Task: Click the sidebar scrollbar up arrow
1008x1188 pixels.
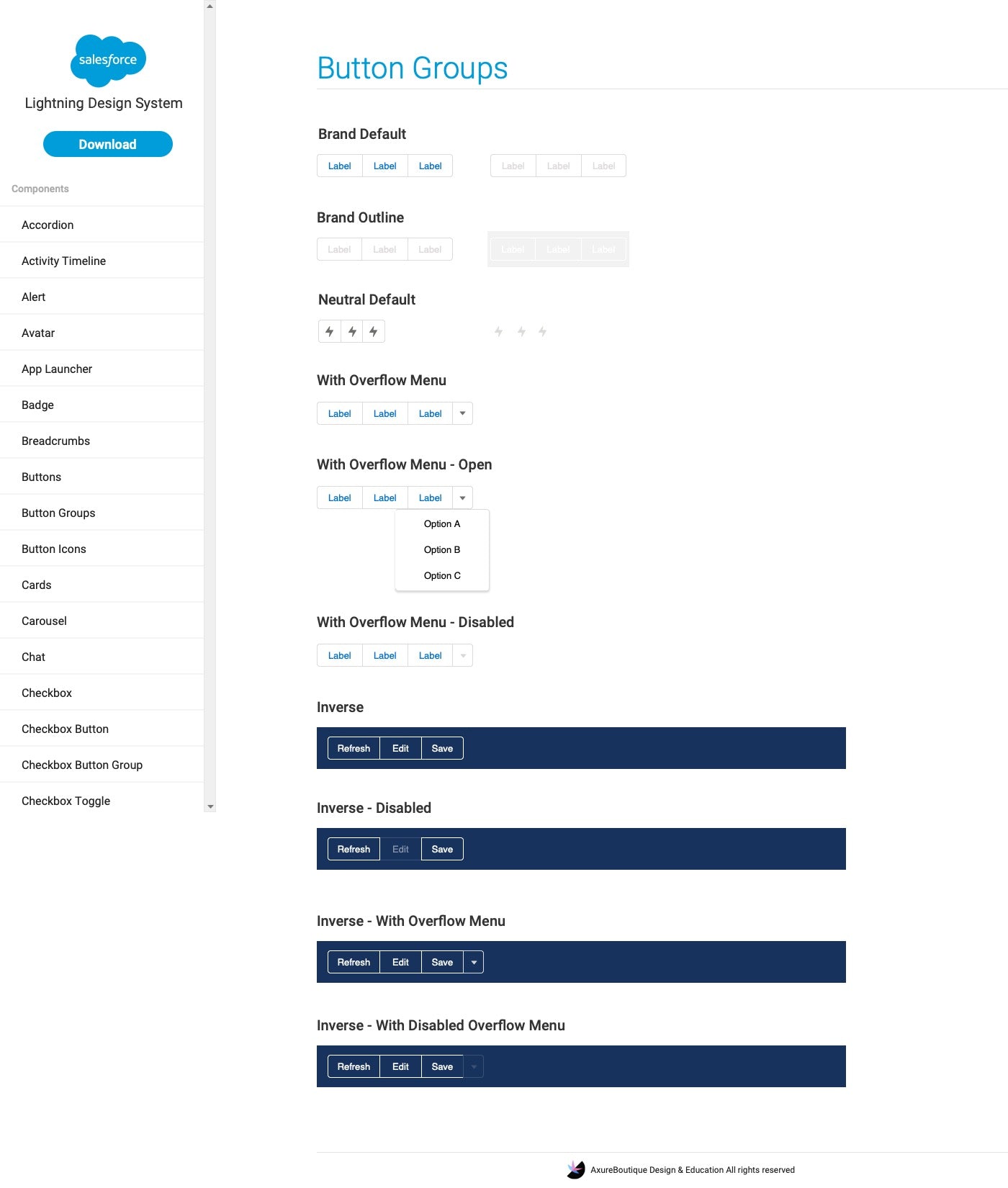Action: click(x=210, y=6)
